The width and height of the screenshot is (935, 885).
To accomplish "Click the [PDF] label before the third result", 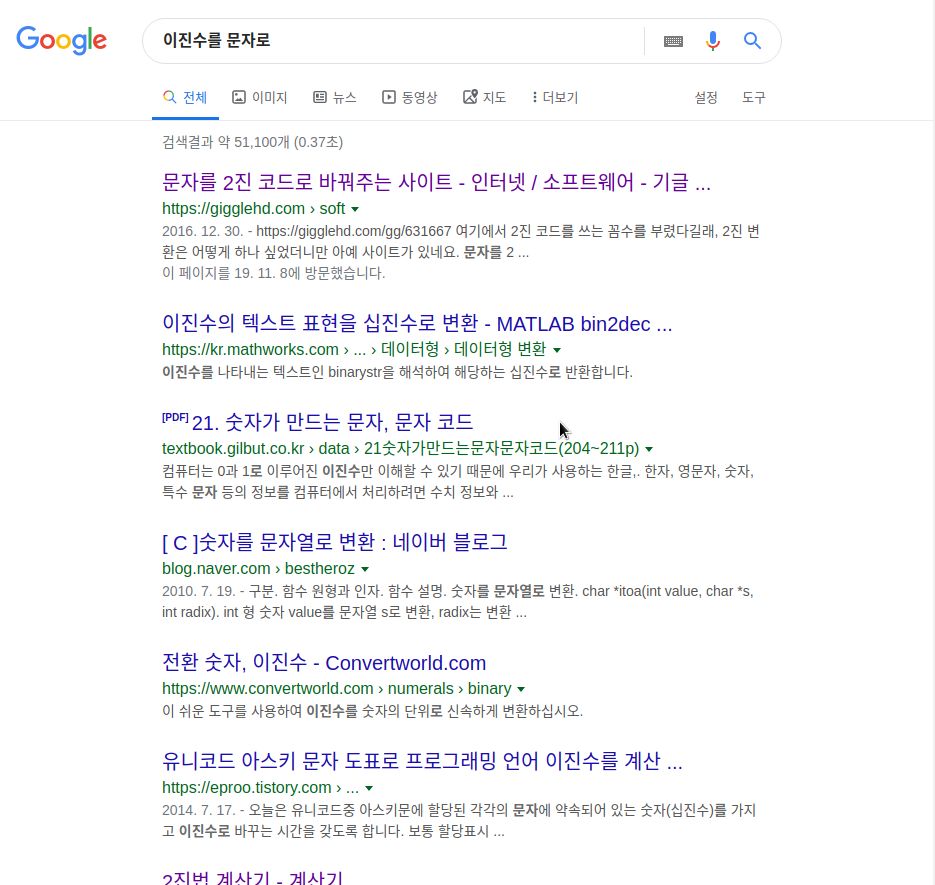I will coord(175,417).
